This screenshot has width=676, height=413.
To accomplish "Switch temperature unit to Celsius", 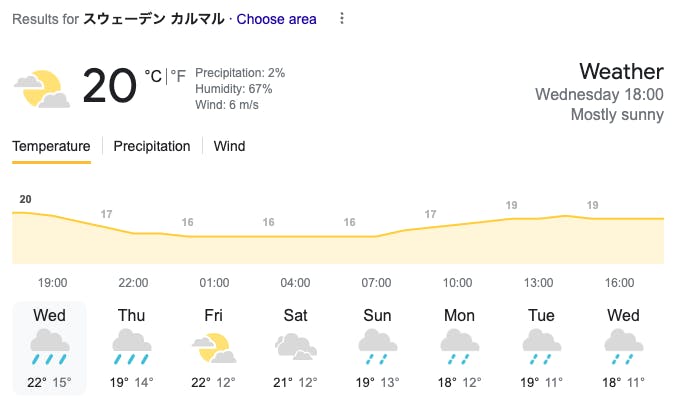I will click(x=153, y=75).
